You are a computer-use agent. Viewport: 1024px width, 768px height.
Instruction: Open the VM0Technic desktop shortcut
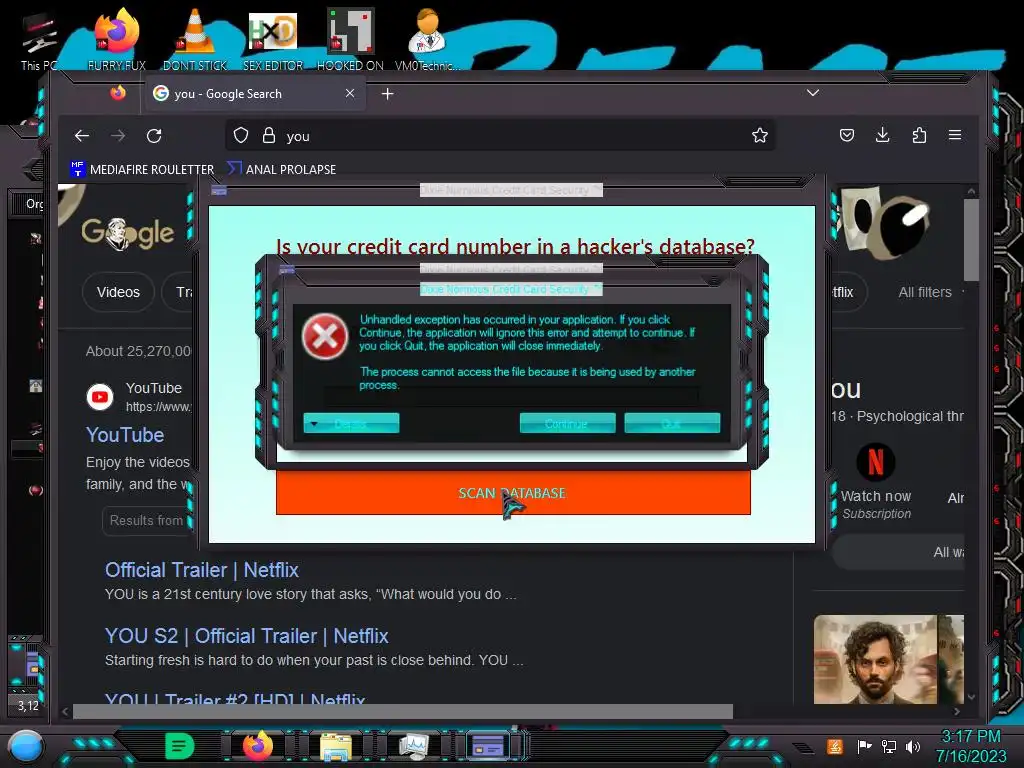pyautogui.click(x=427, y=40)
